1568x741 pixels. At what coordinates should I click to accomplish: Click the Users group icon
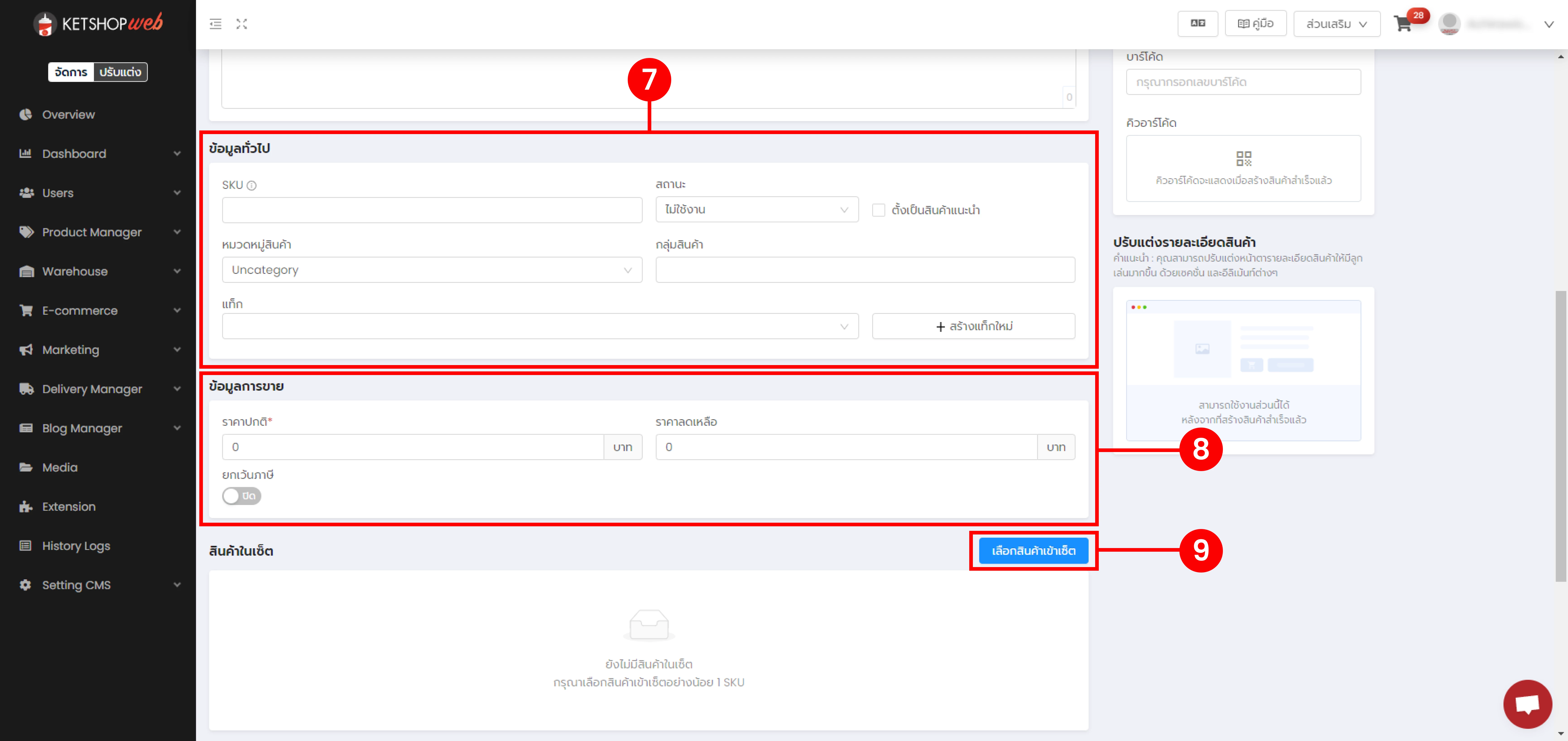tap(26, 193)
